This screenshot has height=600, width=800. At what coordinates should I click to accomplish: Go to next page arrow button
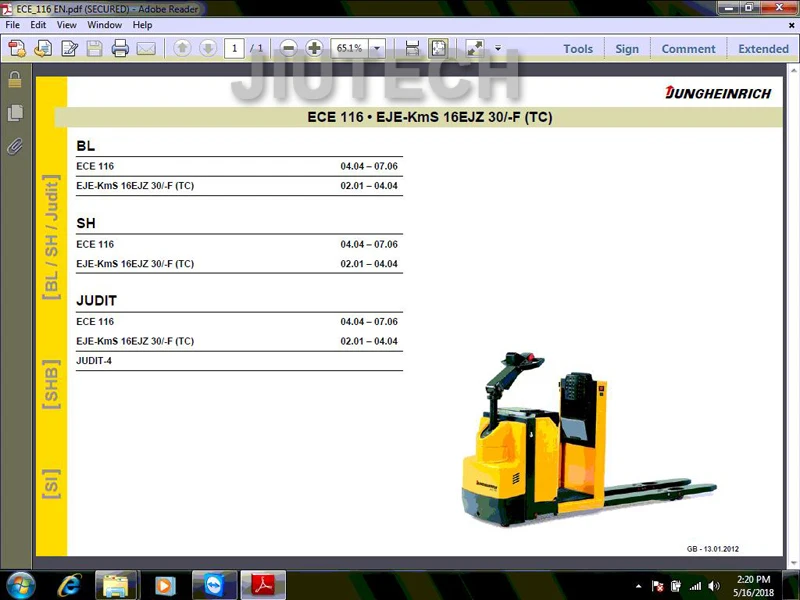208,48
